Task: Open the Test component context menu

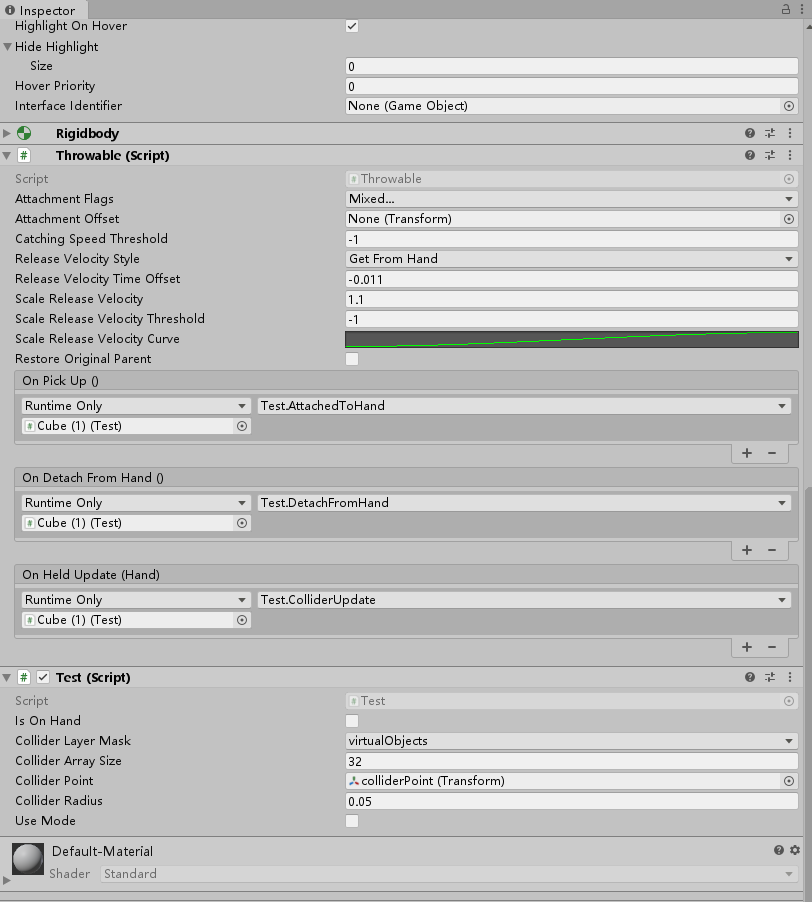Action: tap(790, 677)
